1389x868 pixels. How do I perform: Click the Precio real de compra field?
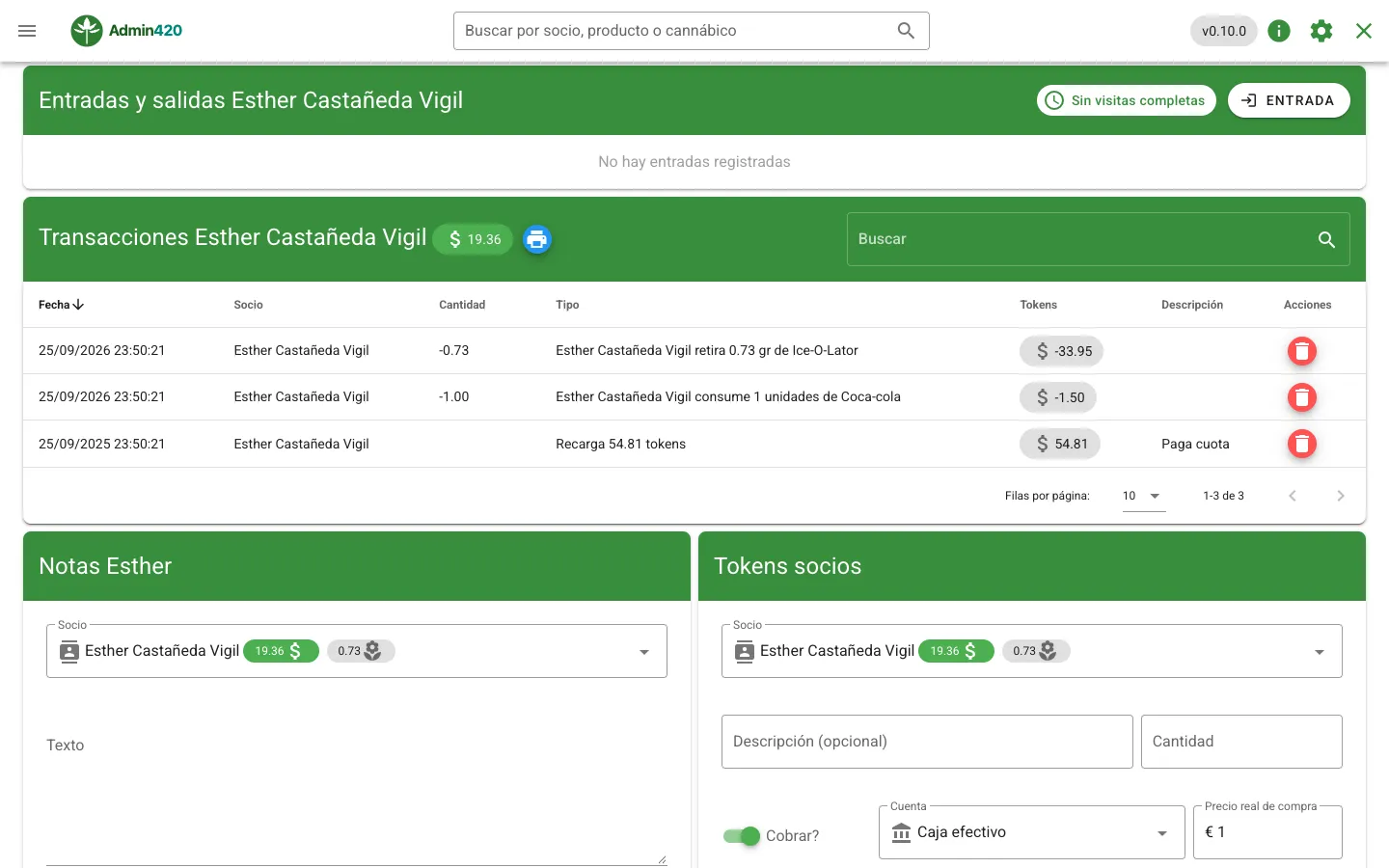click(x=1267, y=832)
